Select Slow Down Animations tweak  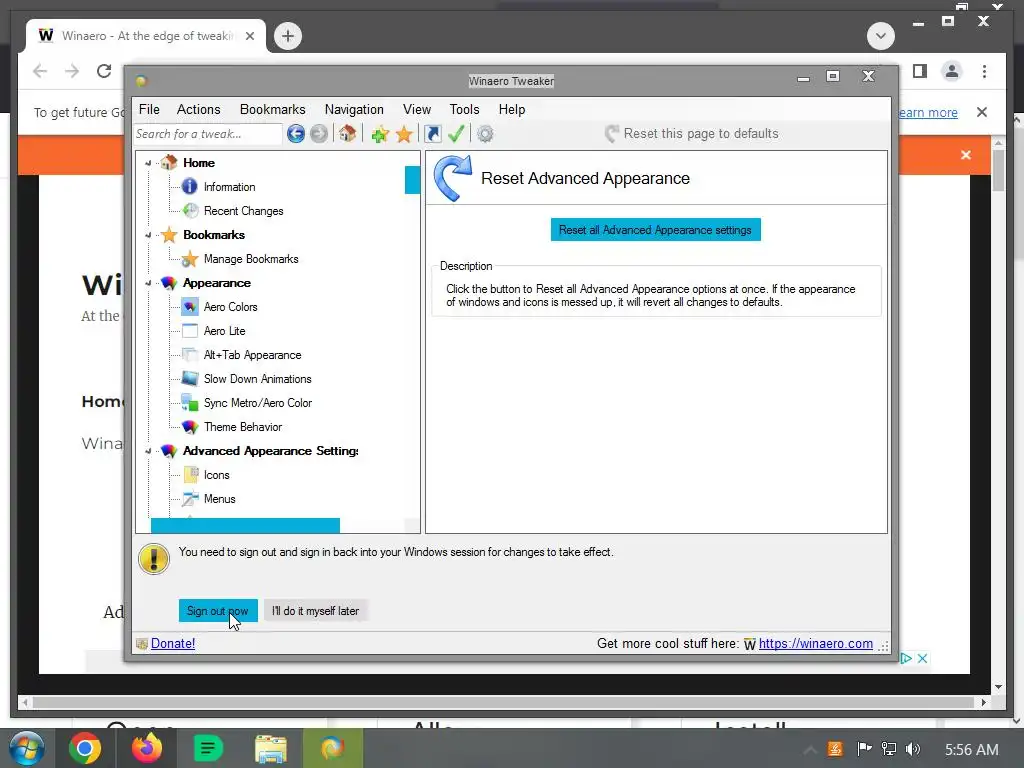click(x=257, y=379)
